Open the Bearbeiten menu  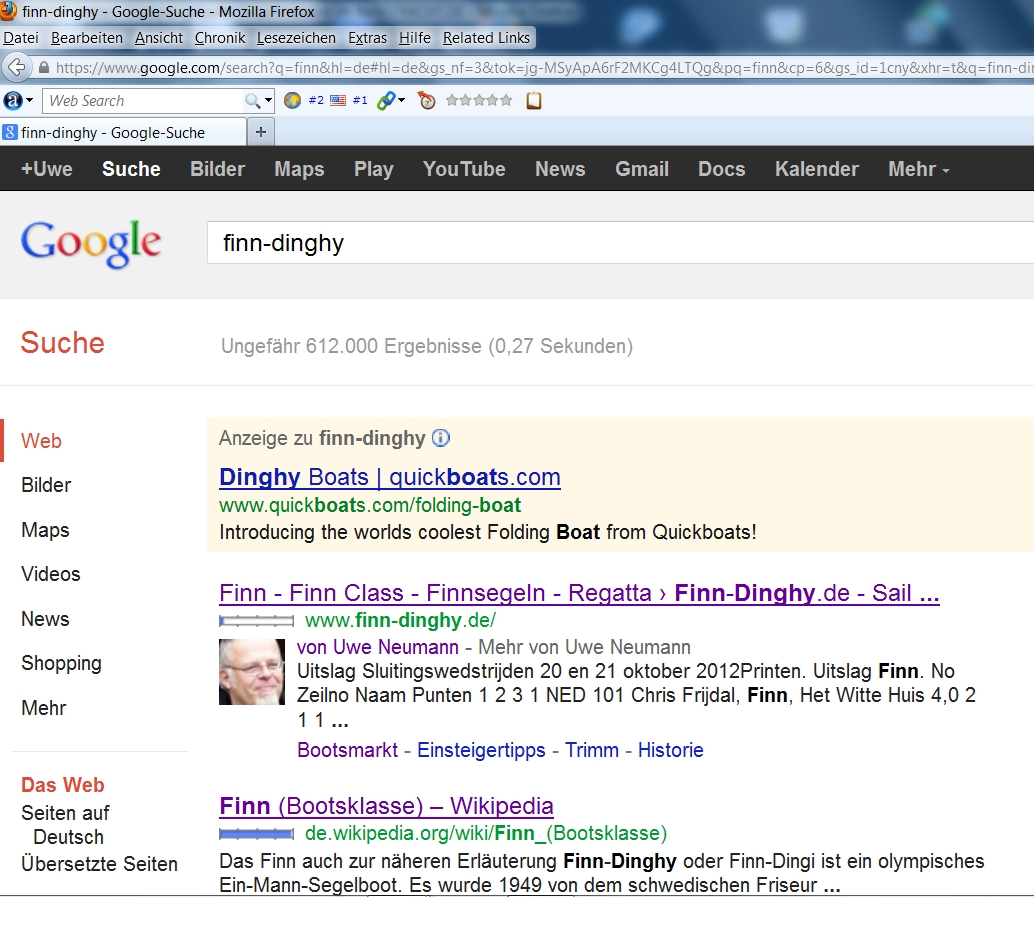[x=87, y=38]
